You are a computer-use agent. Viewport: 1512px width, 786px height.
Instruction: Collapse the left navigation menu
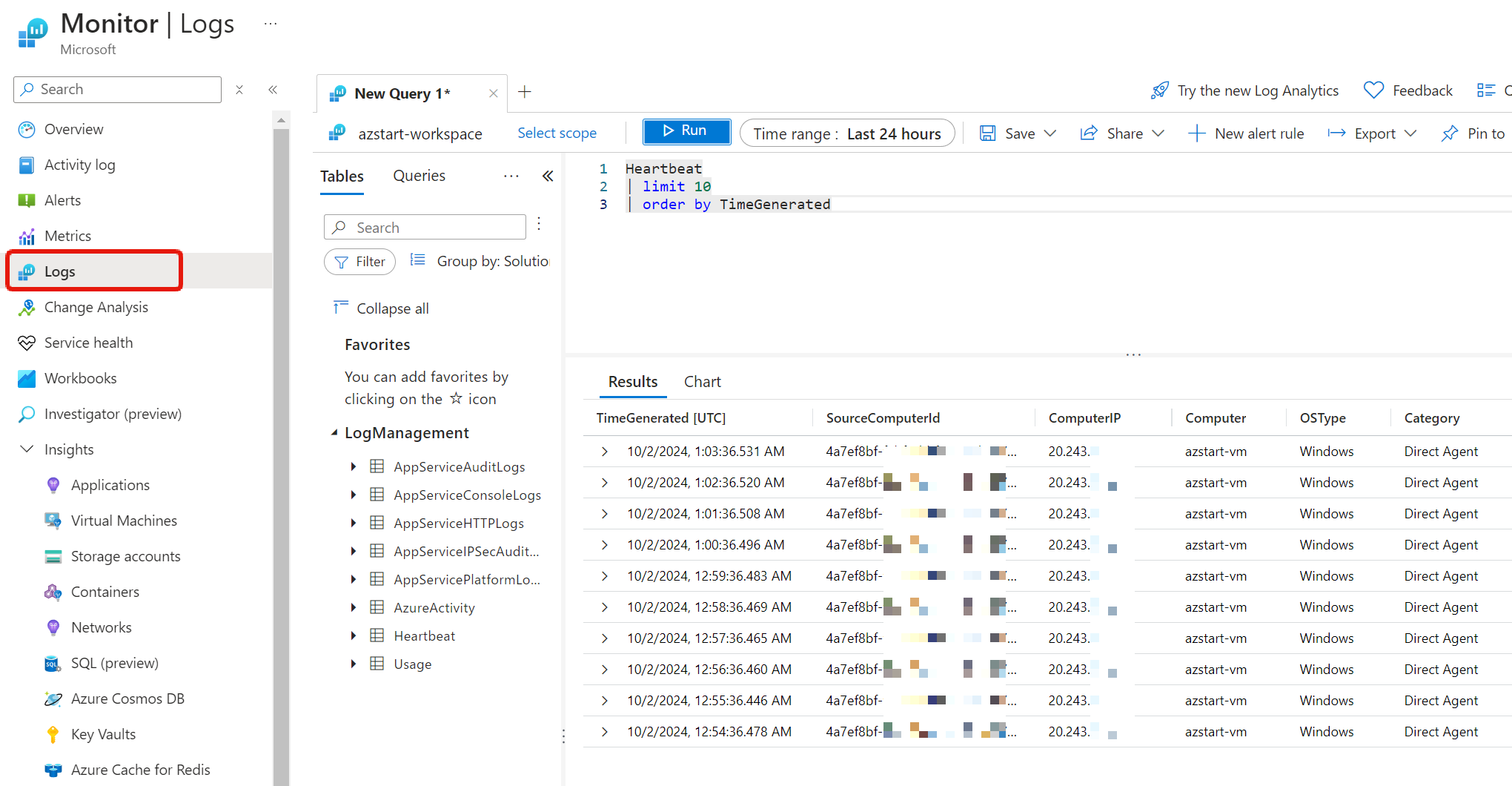[x=273, y=90]
